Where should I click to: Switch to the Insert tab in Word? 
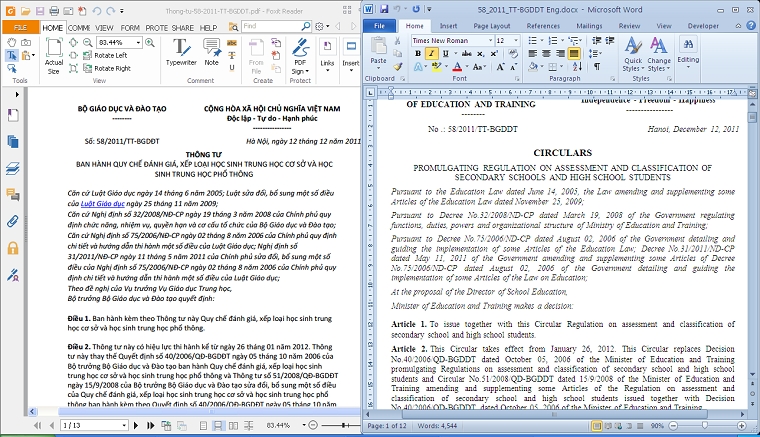[448, 26]
